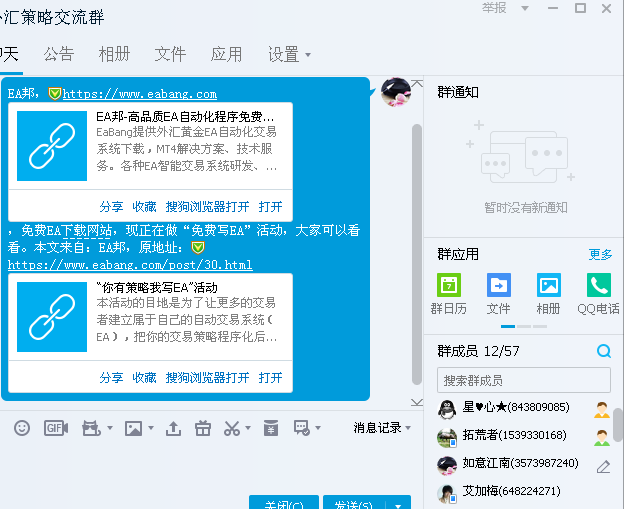Click 举报 report button
This screenshot has width=633, height=509.
pyautogui.click(x=494, y=8)
